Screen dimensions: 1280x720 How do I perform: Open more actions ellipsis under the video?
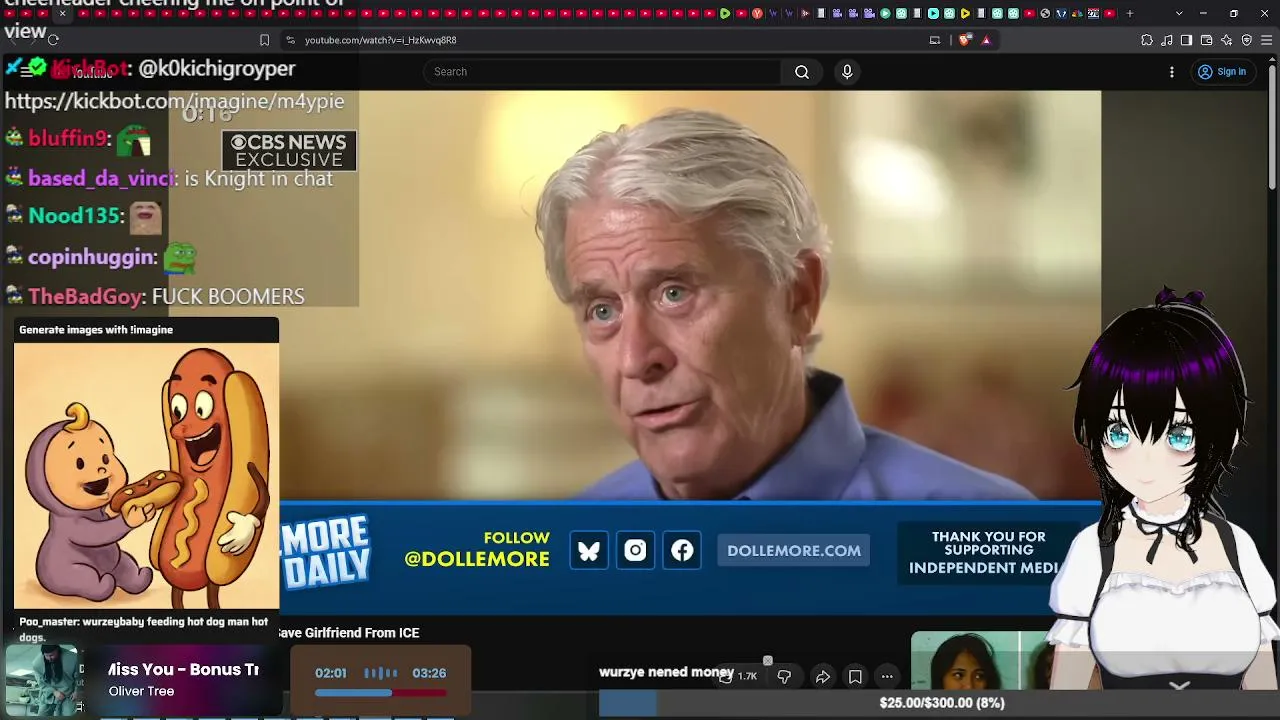click(887, 677)
